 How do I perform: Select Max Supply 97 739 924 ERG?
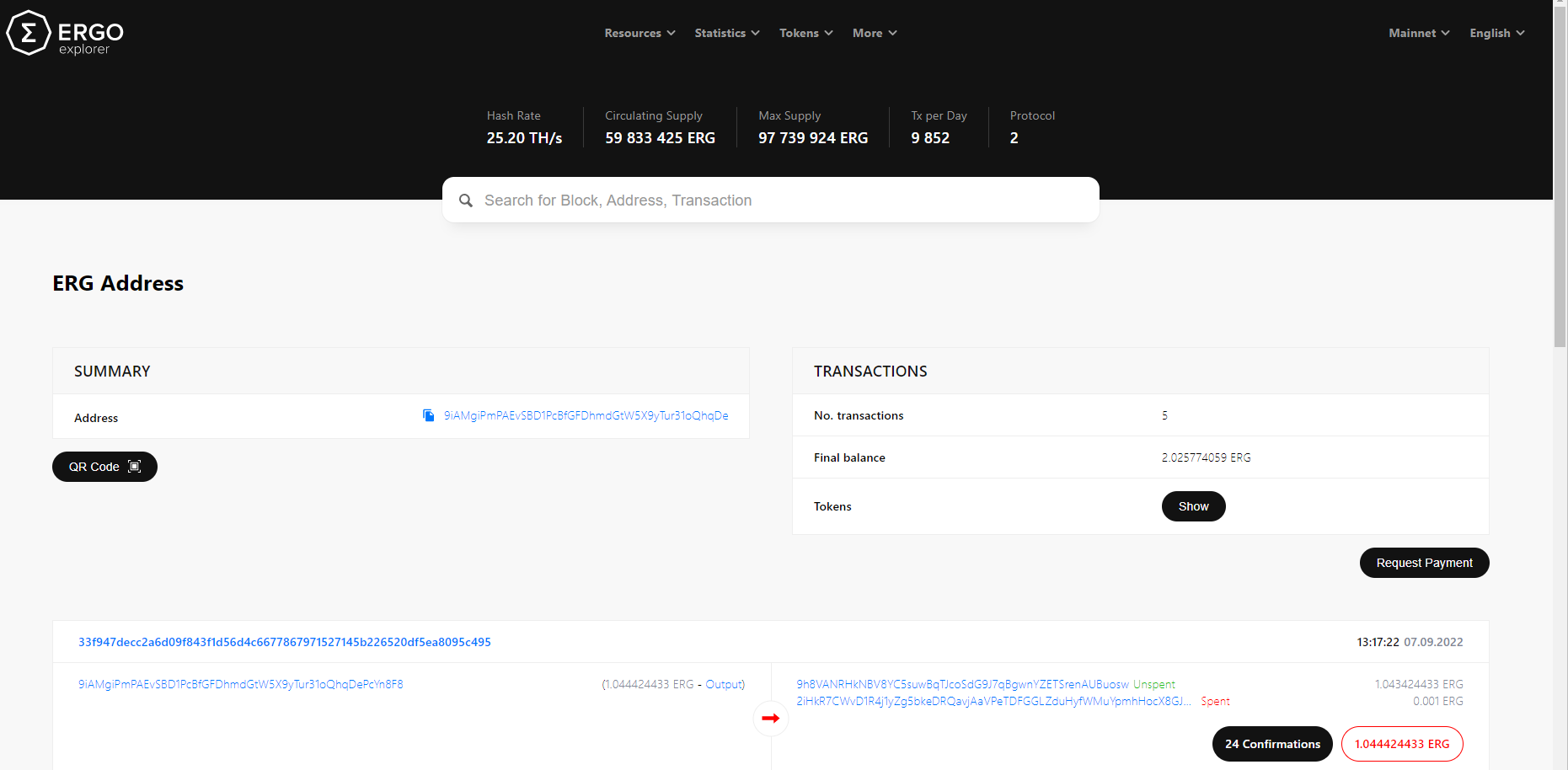click(x=813, y=138)
